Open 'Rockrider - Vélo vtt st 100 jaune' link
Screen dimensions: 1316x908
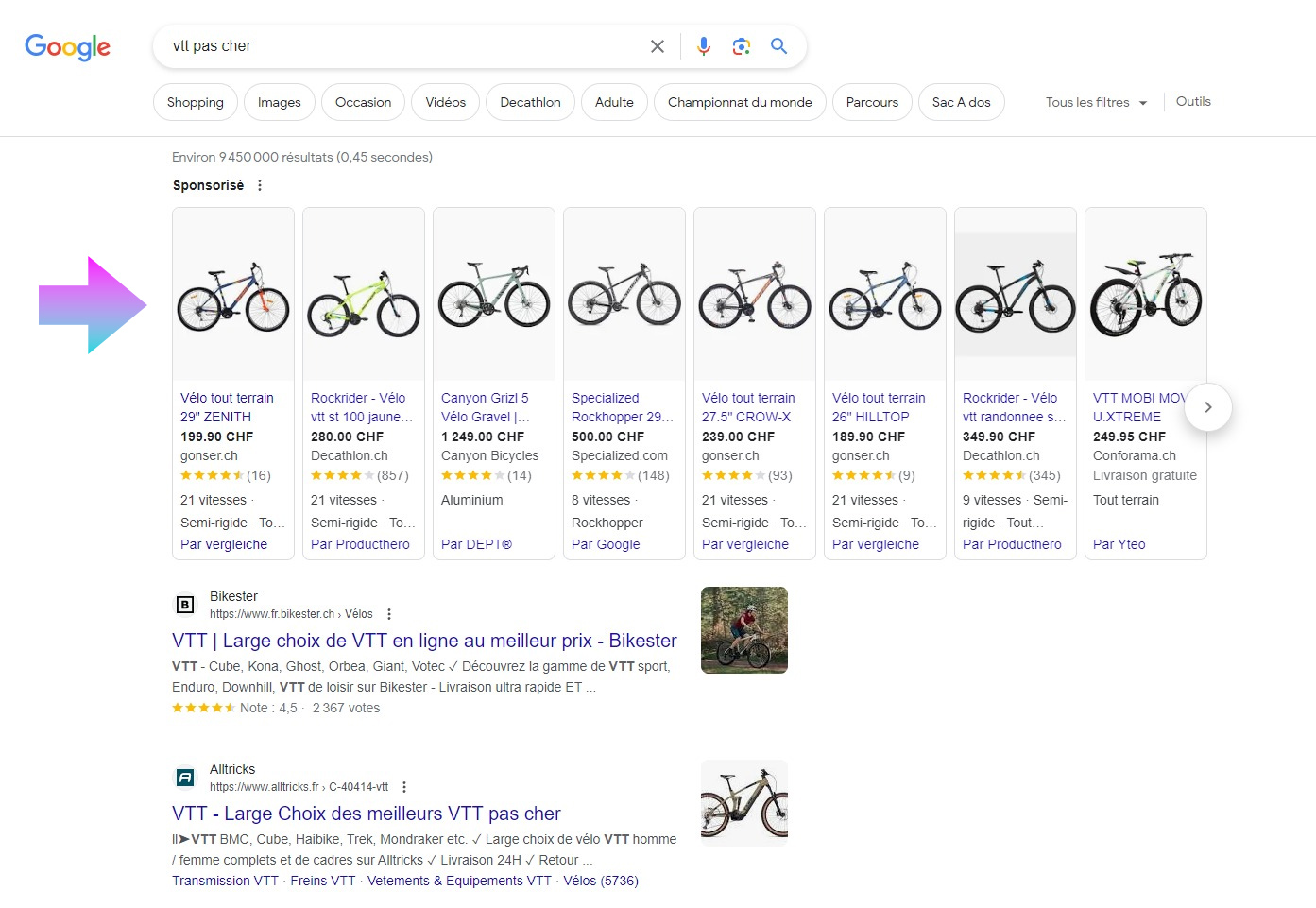pos(362,407)
